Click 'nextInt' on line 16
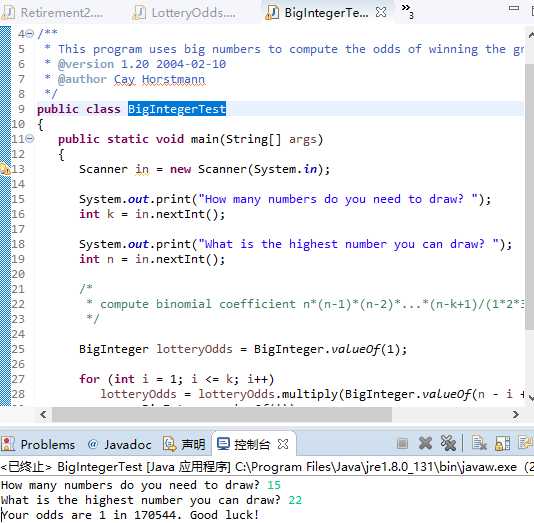Image resolution: width=534 pixels, height=523 pixels. click(180, 214)
